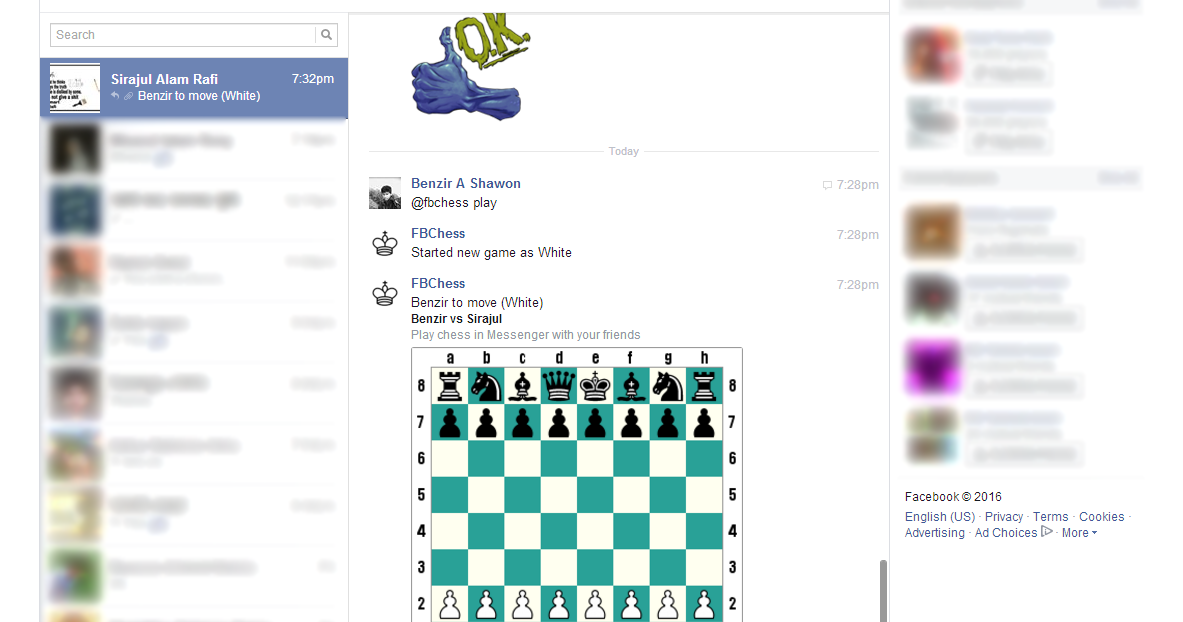Click king icon beside 'Benzir to move' message
The image size is (1183, 622).
coord(385,293)
